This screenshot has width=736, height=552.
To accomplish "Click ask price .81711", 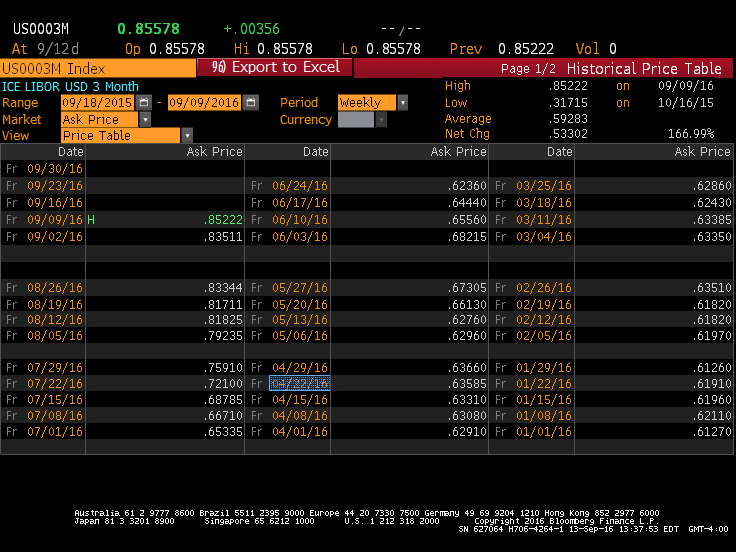I will pos(223,305).
